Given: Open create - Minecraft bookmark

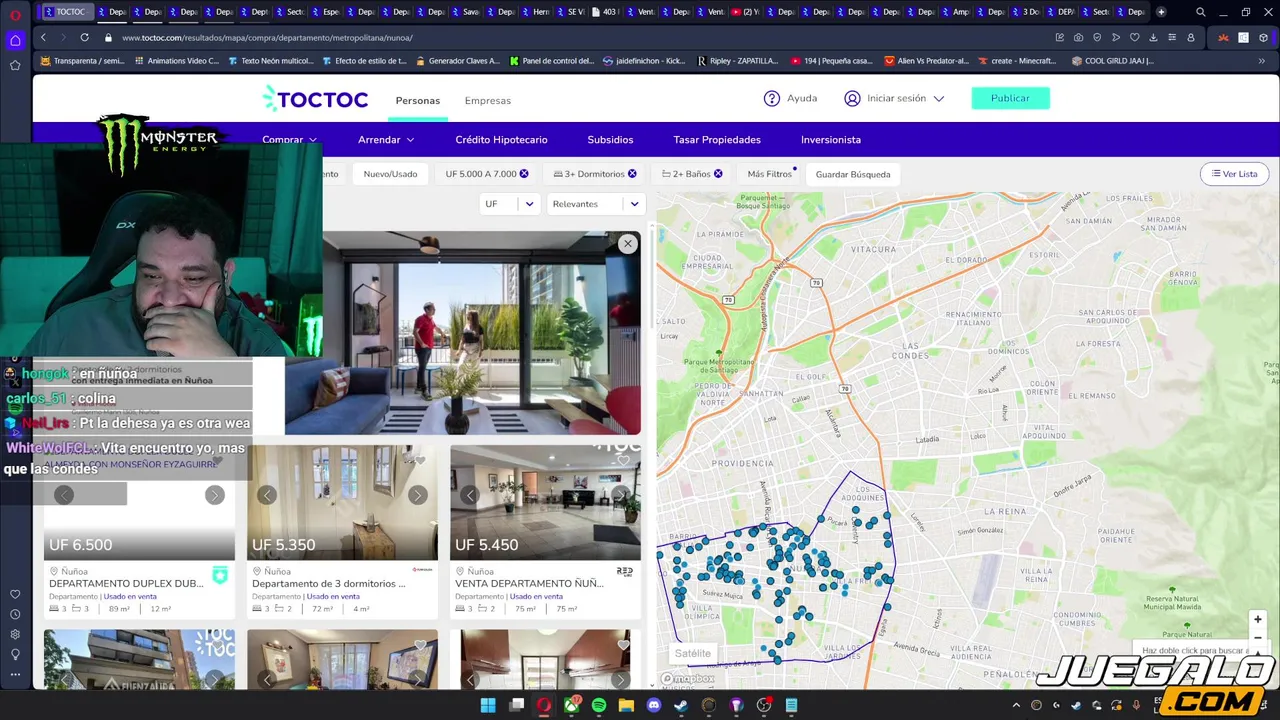Looking at the screenshot, I should [x=1015, y=61].
